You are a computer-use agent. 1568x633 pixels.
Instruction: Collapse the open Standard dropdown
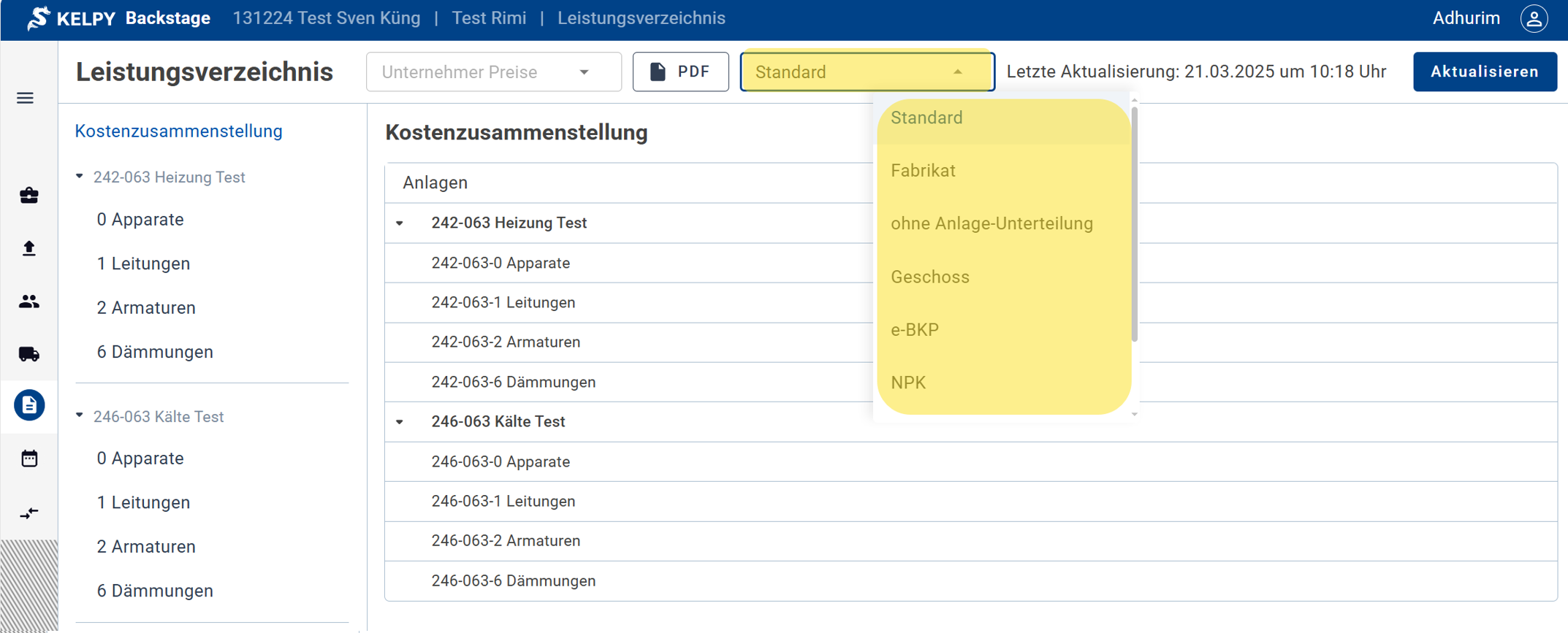[x=957, y=72]
